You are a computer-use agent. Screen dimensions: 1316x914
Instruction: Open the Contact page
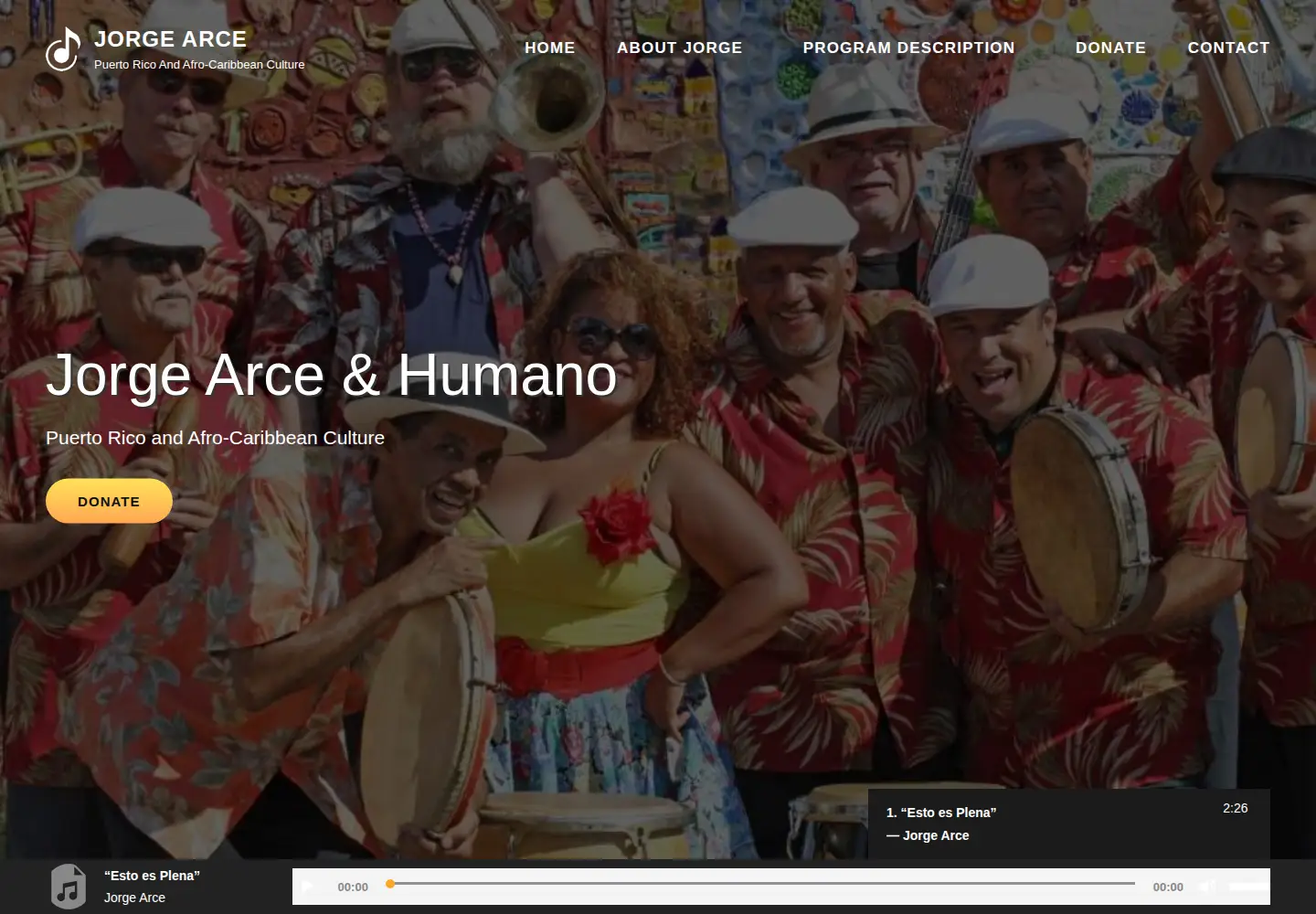(1228, 48)
